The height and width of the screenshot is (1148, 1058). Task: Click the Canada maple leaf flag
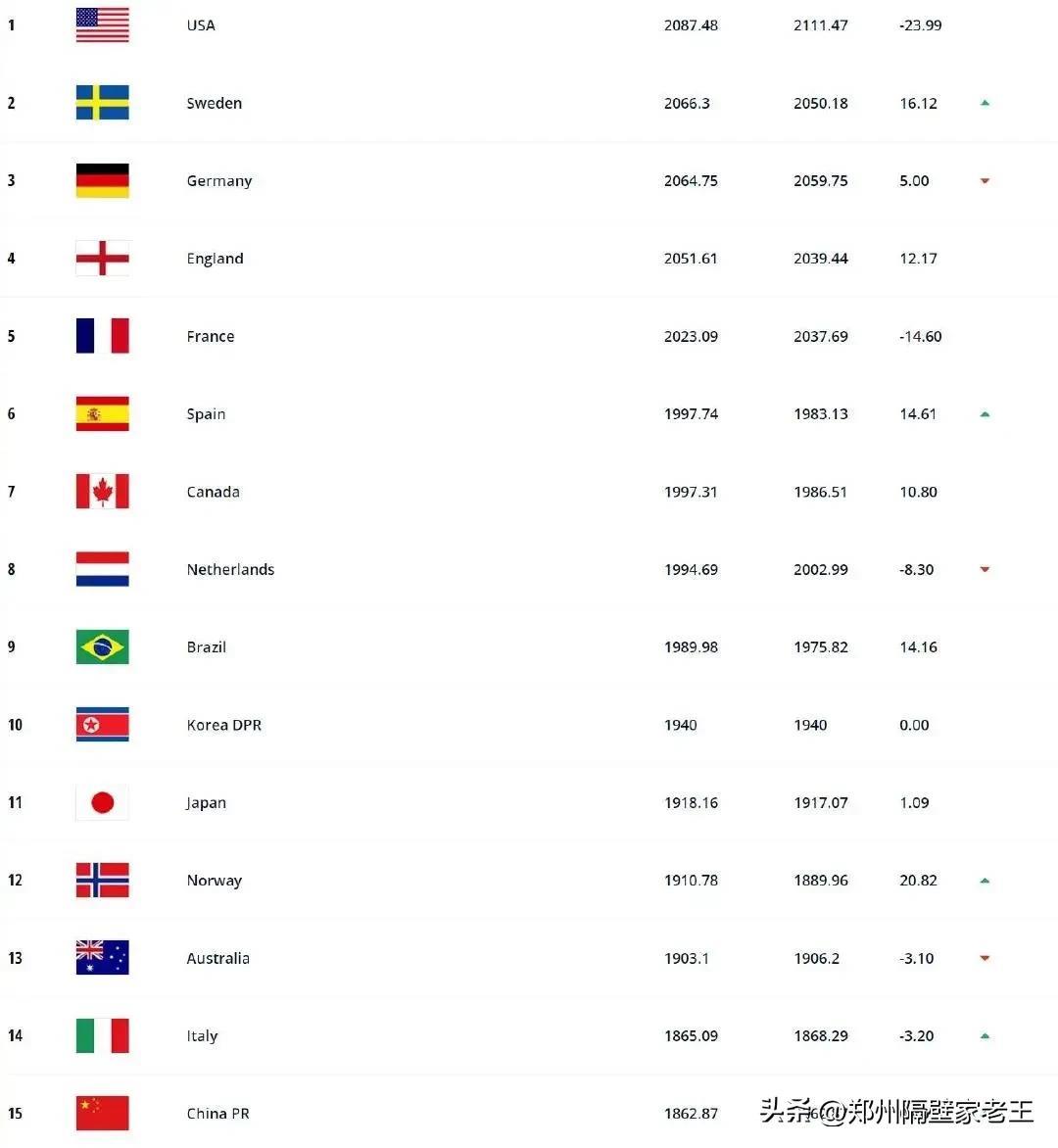click(x=102, y=492)
